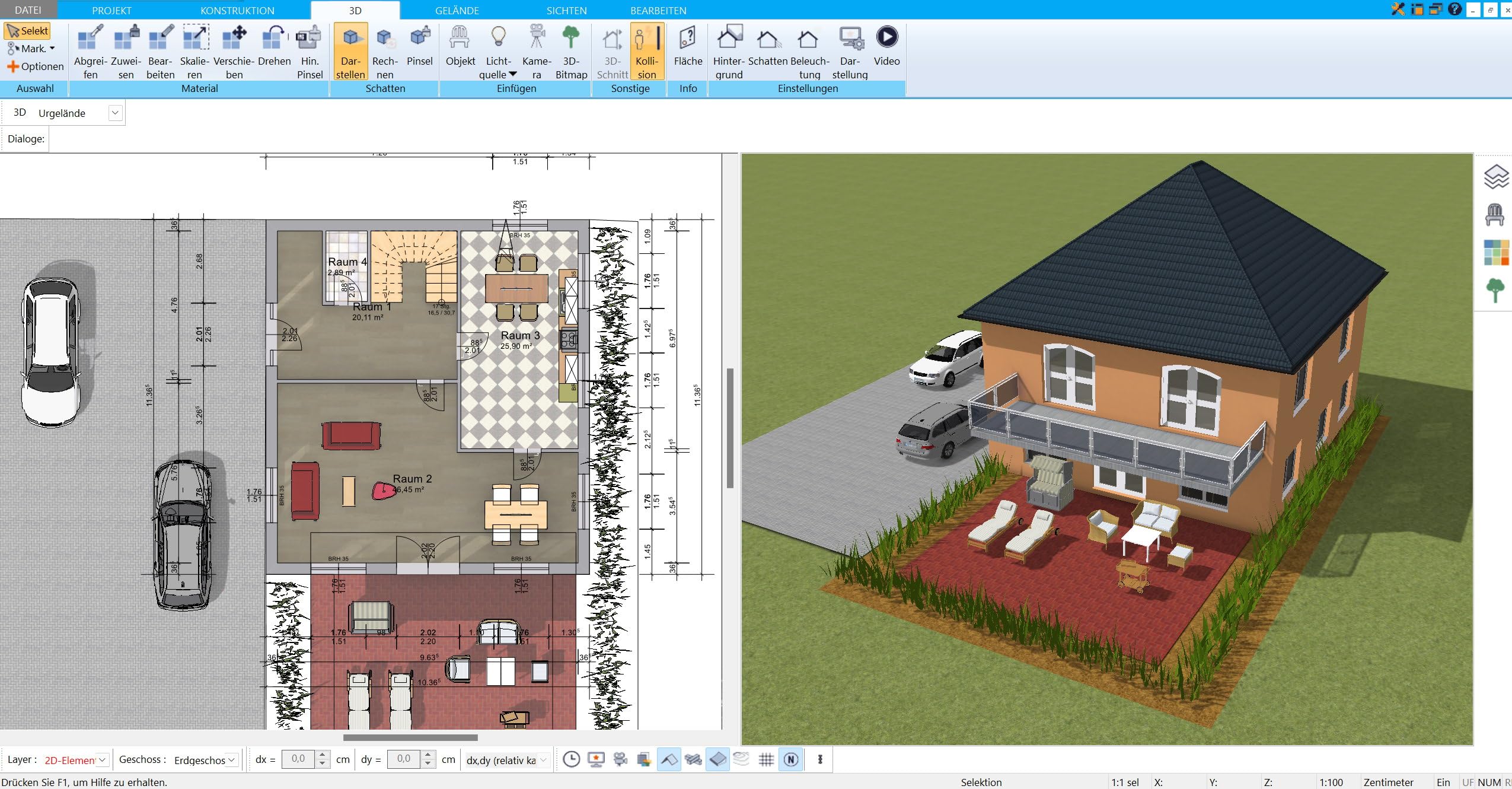Image resolution: width=1512 pixels, height=789 pixels.
Task: Click the horizontal scrollbar of 2D view
Action: click(410, 738)
